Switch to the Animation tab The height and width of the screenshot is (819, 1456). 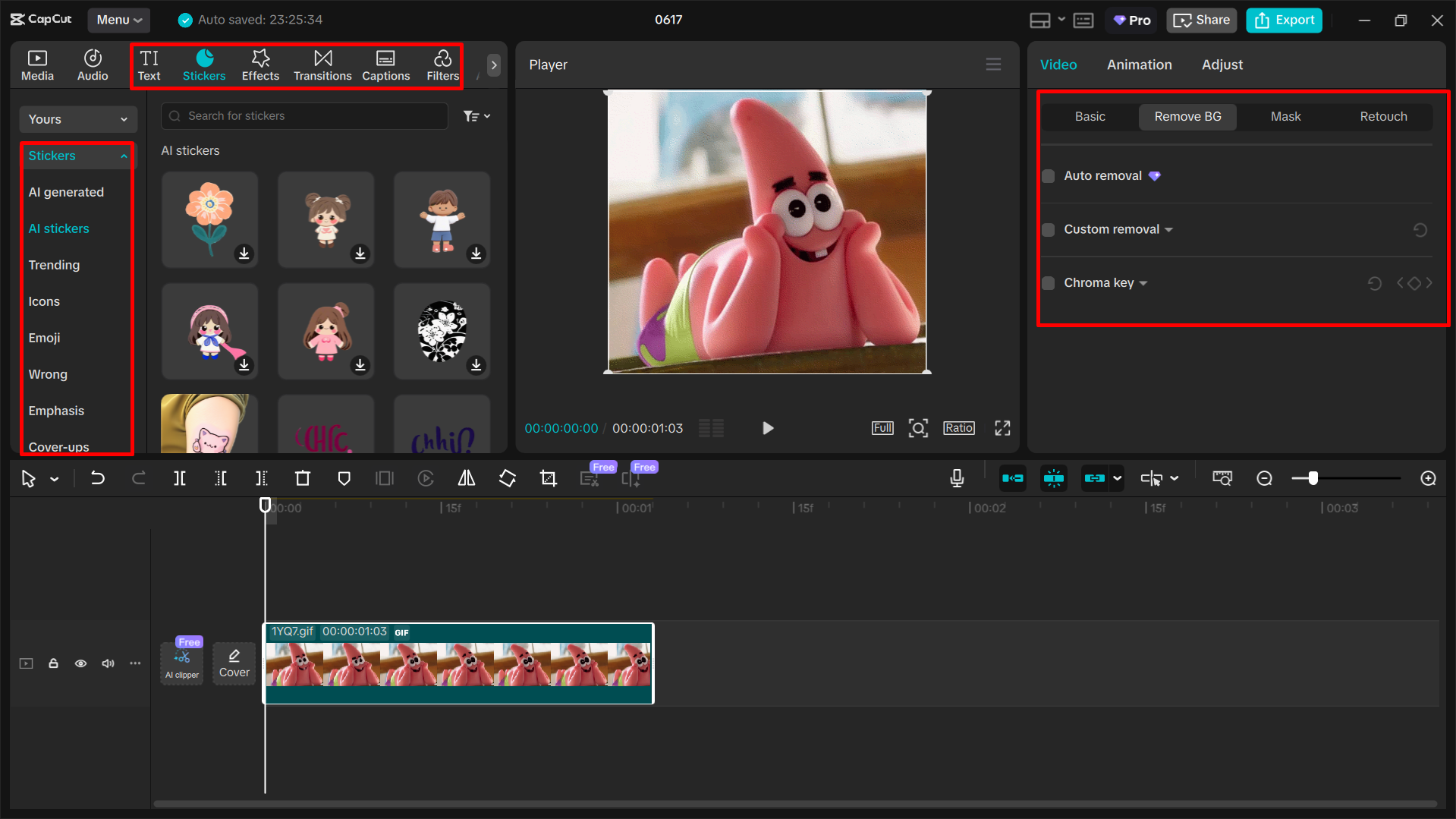pos(1139,65)
